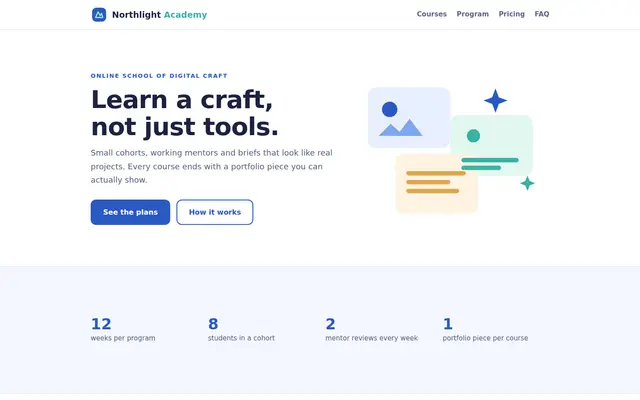Click the mentor reviews every week label
This screenshot has width=640, height=400.
[371, 338]
